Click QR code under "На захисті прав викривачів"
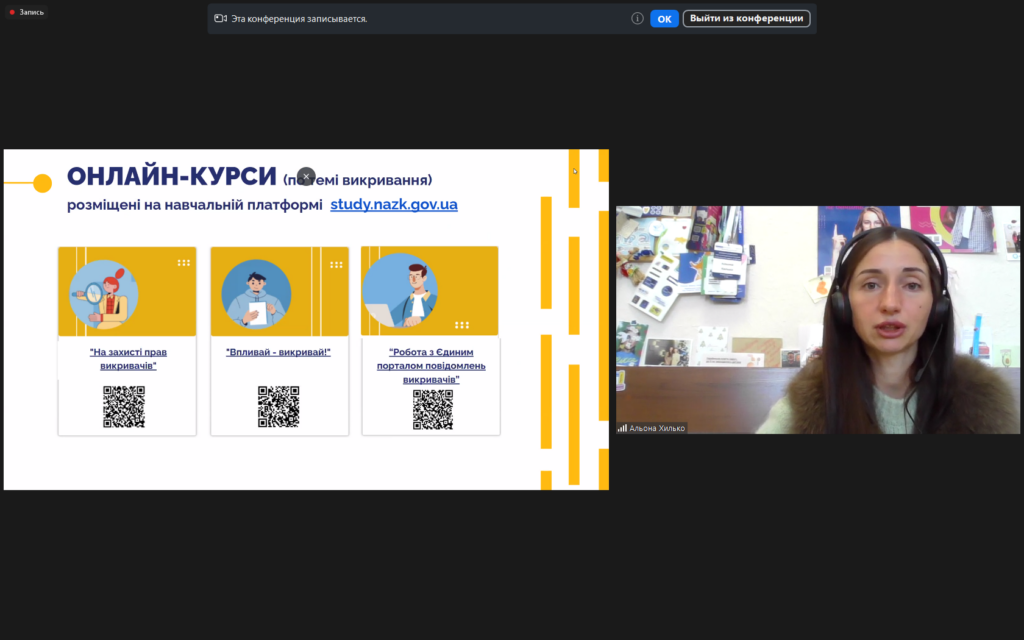1024x640 pixels. click(124, 407)
